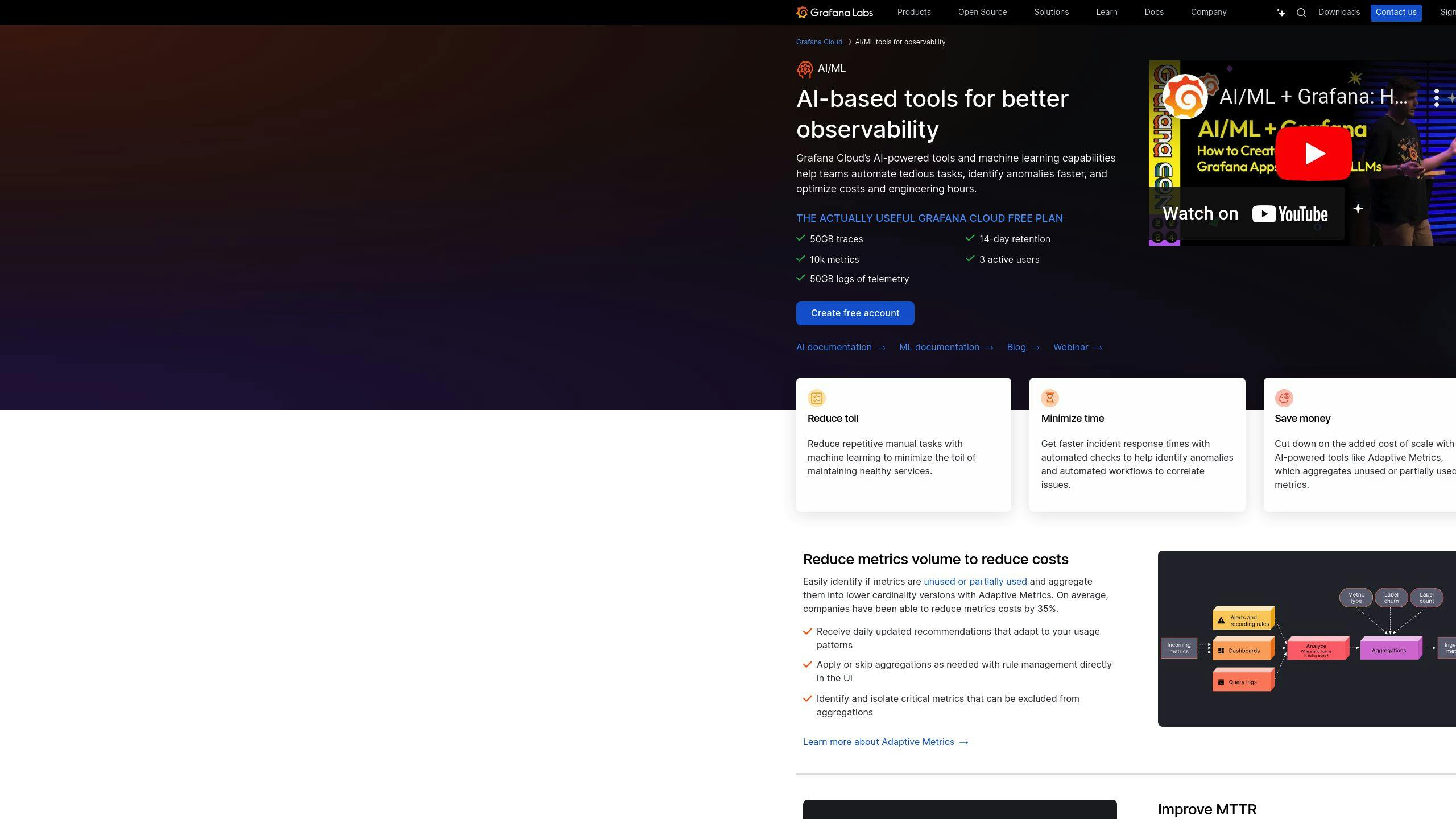Open the Open Source menu
The image size is (1456, 819).
(x=982, y=12)
